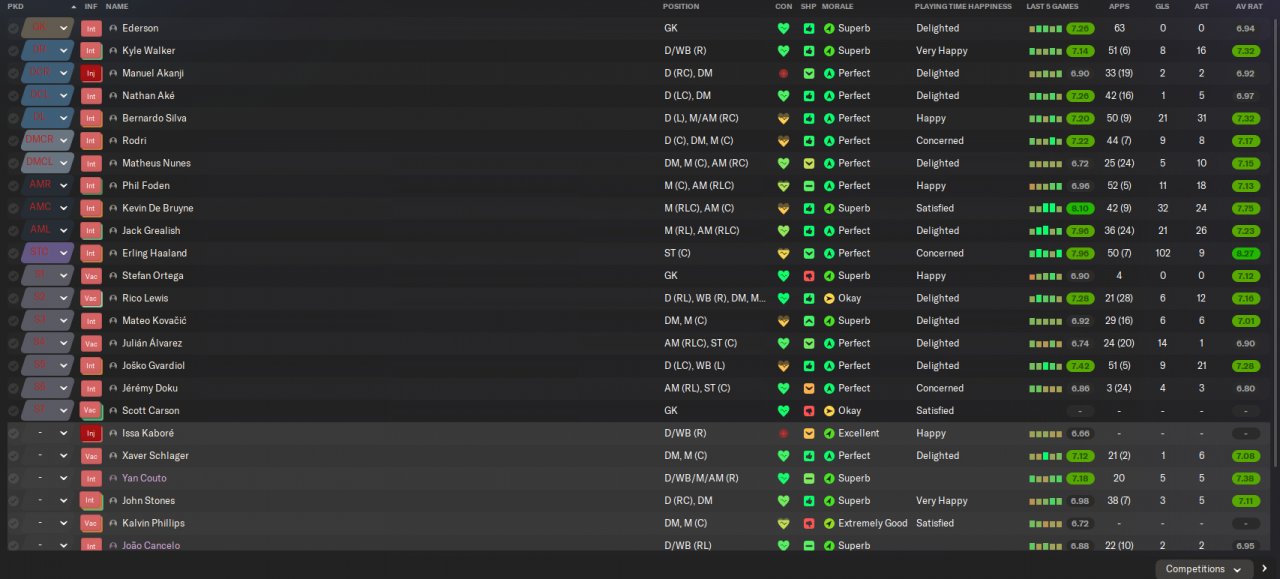Tick the selection circle for Erling Haaland
Viewport: 1280px width, 579px height.
[13, 253]
